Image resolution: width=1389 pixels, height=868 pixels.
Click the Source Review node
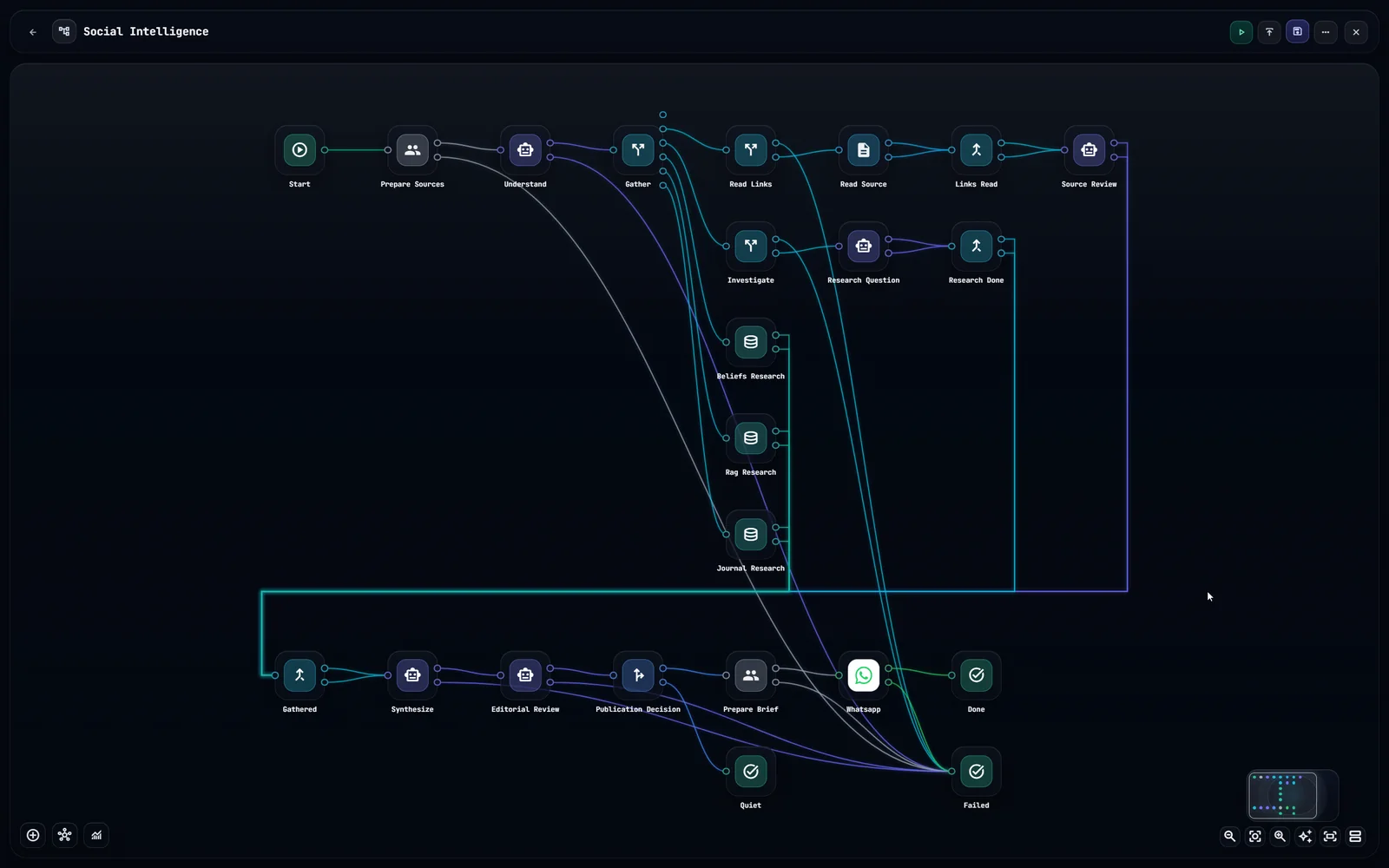1089,150
